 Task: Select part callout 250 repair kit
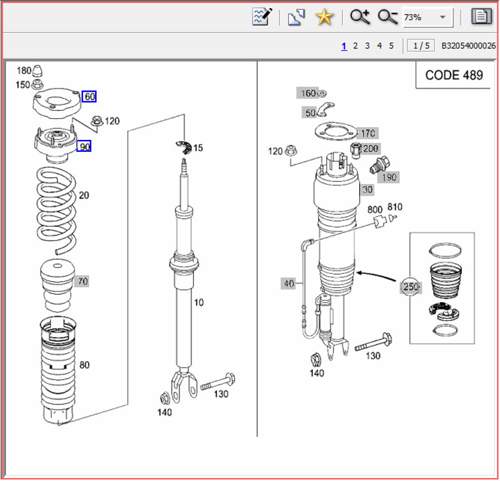411,287
